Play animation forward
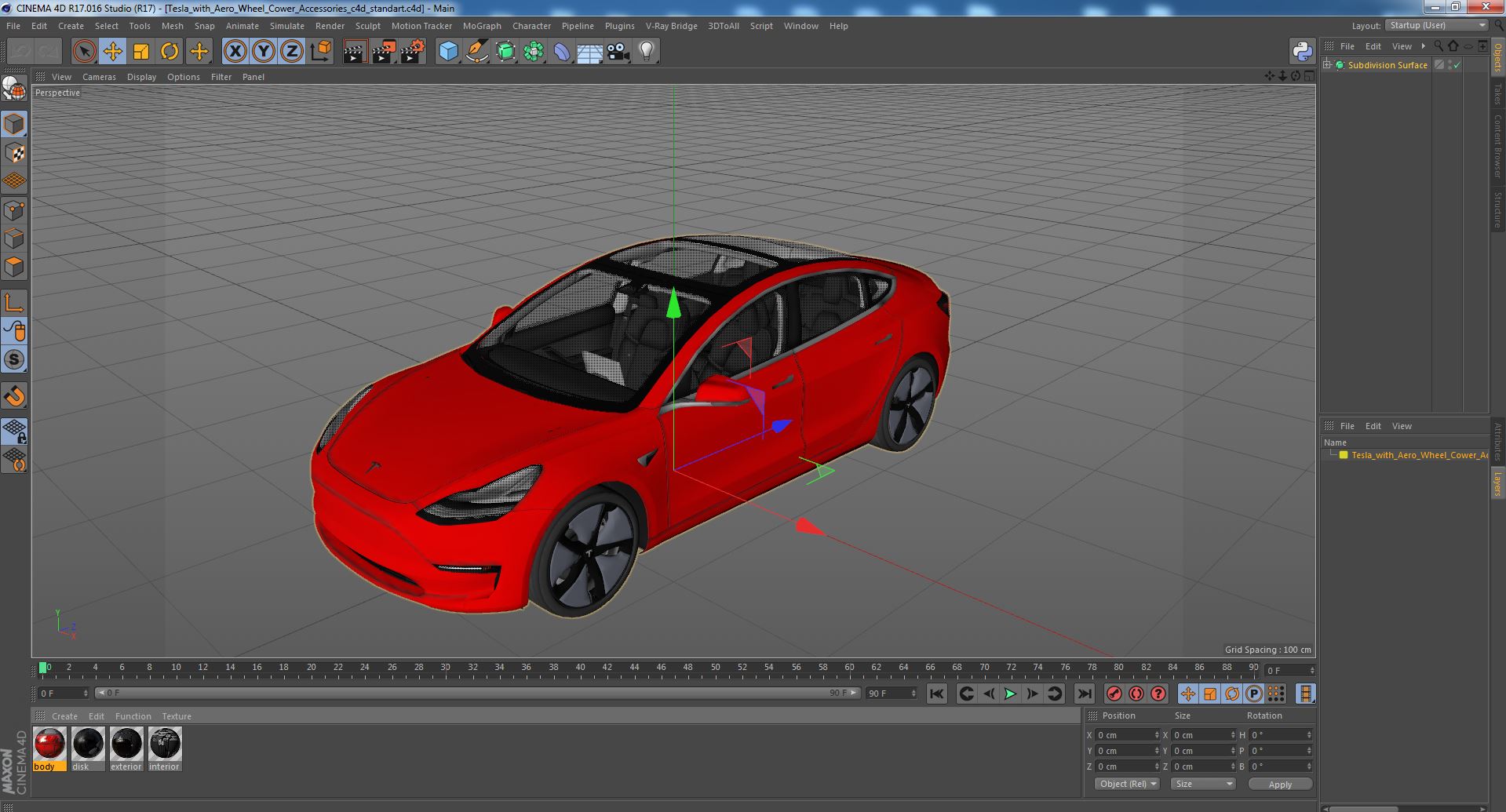The image size is (1506, 812). tap(1010, 694)
